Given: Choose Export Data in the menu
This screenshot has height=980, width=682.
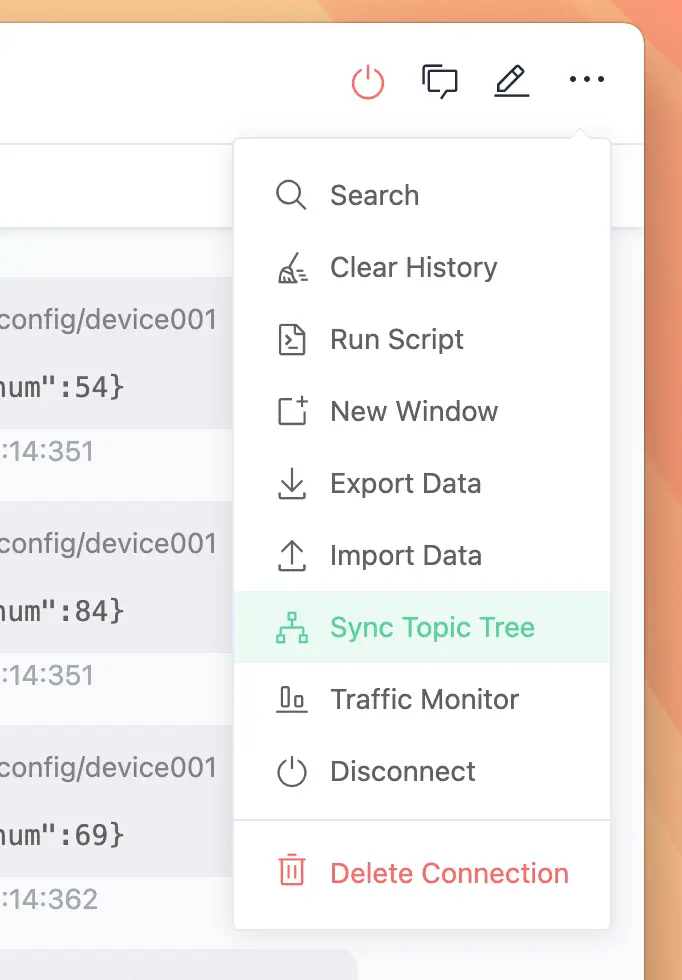Looking at the screenshot, I should tap(405, 483).
